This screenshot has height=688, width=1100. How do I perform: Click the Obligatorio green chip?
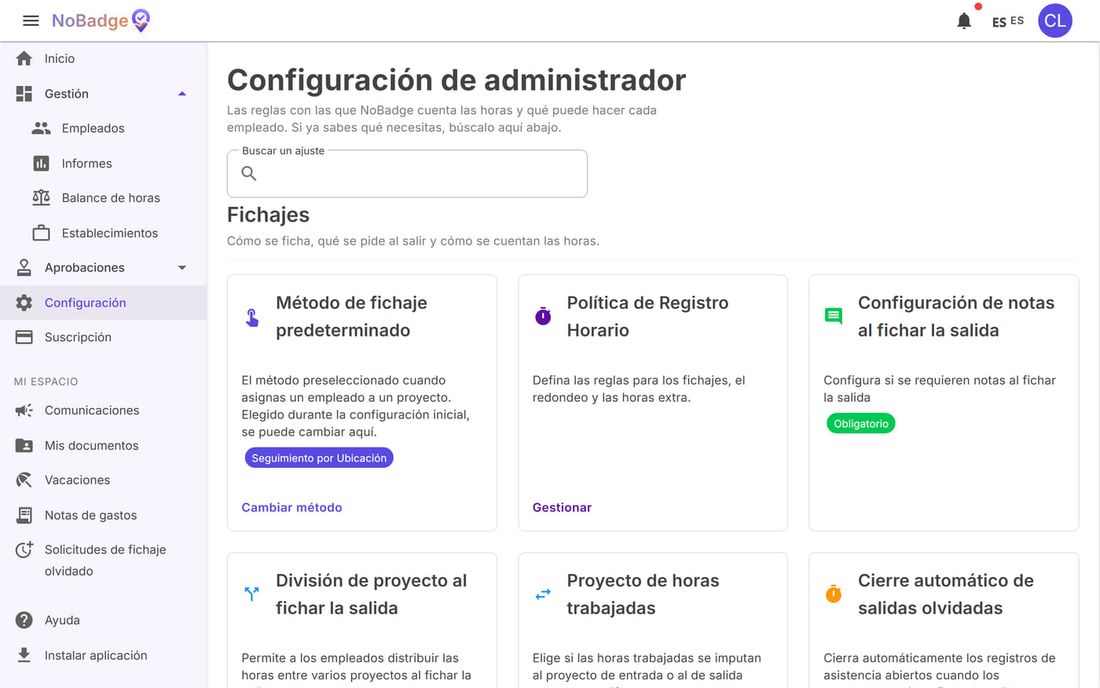(x=861, y=424)
